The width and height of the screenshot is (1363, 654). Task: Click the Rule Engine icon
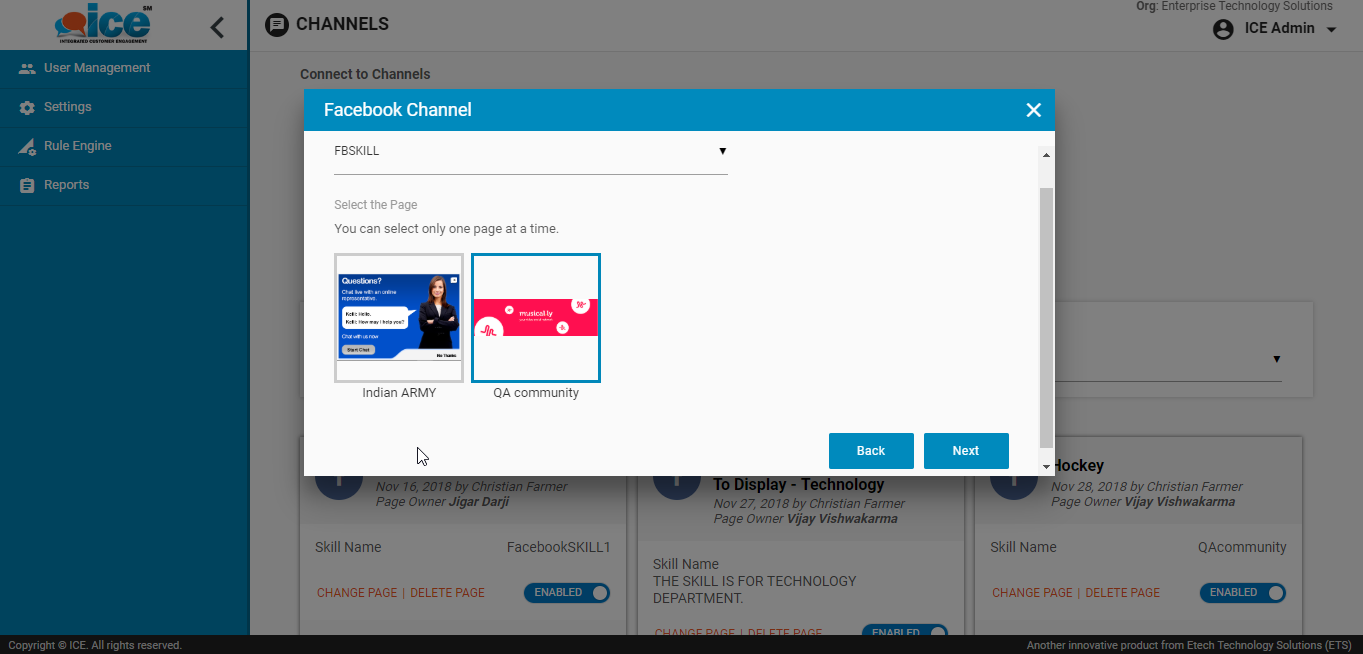coord(27,147)
